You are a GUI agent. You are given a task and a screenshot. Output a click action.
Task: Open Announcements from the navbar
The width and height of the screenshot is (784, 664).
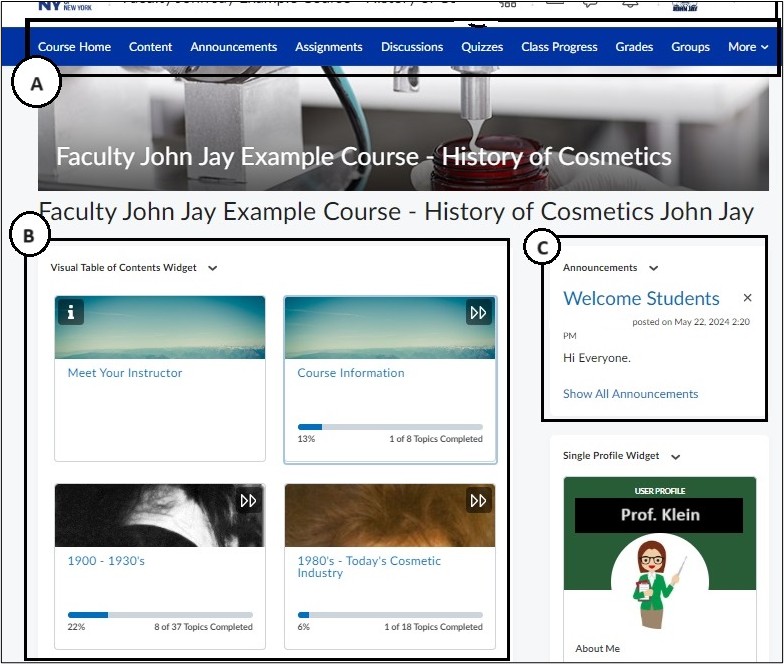click(x=234, y=47)
